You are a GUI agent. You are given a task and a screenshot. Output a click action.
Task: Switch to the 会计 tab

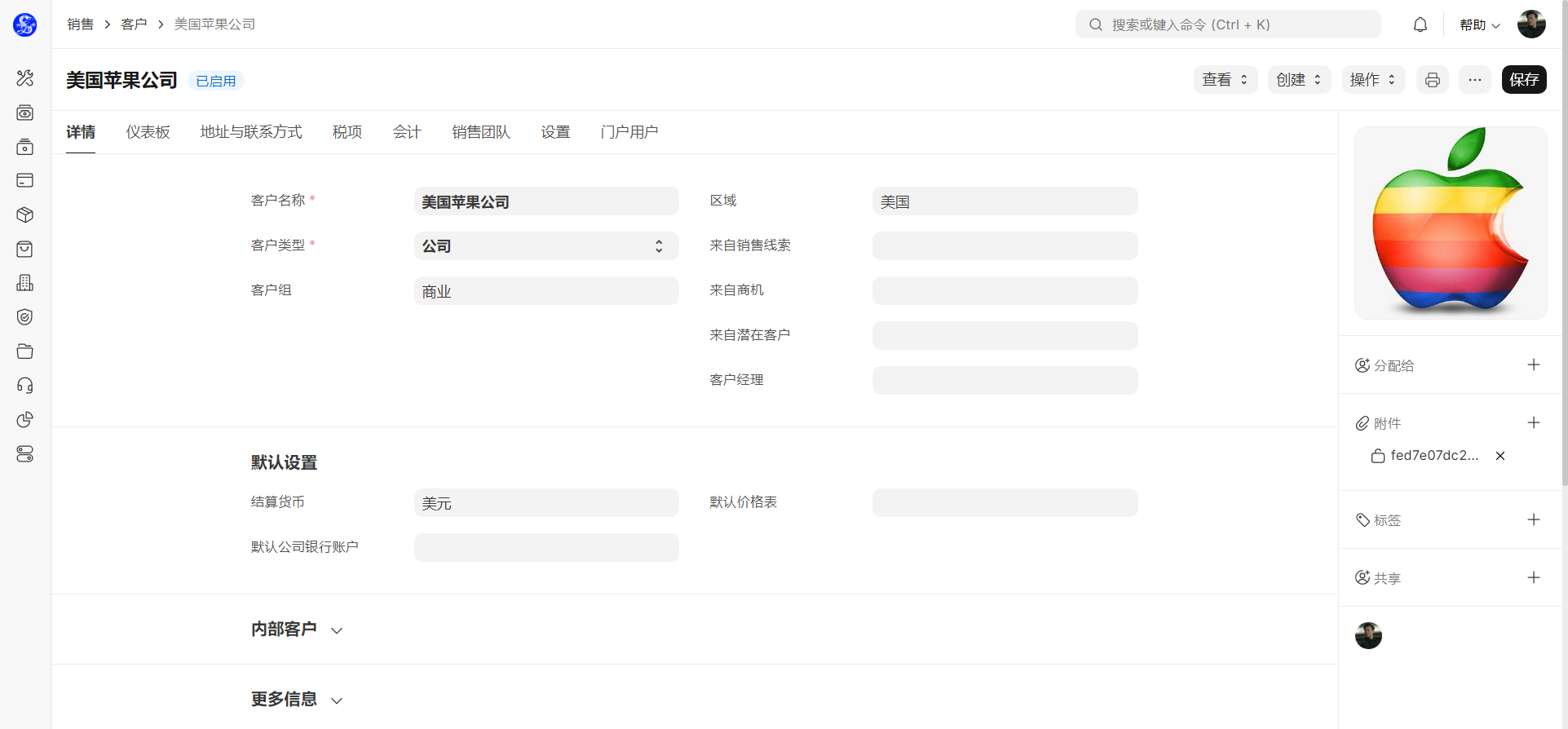(x=407, y=132)
